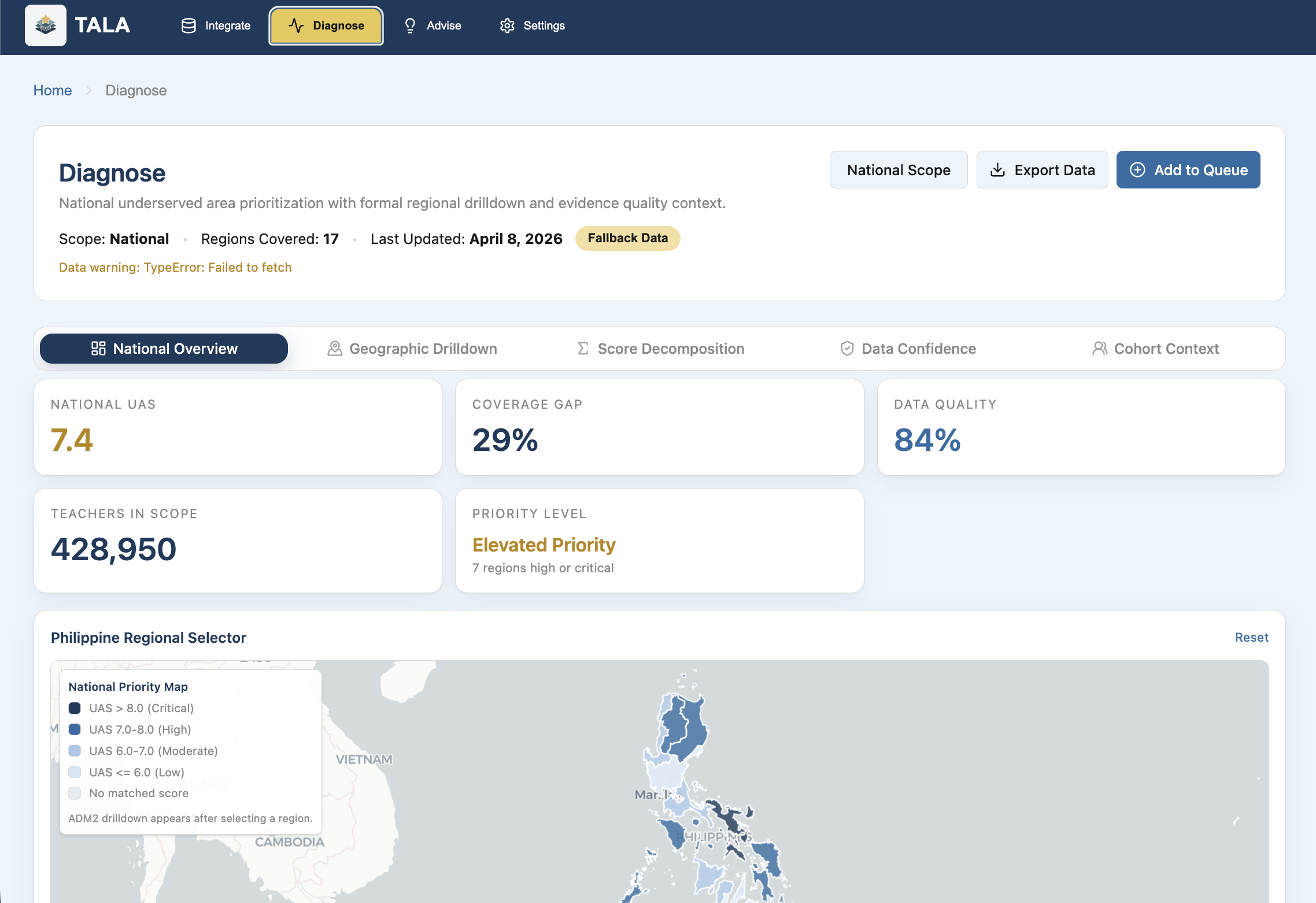This screenshot has width=1316, height=903.
Task: Click the VIETNAM label on the map
Action: pos(364,760)
